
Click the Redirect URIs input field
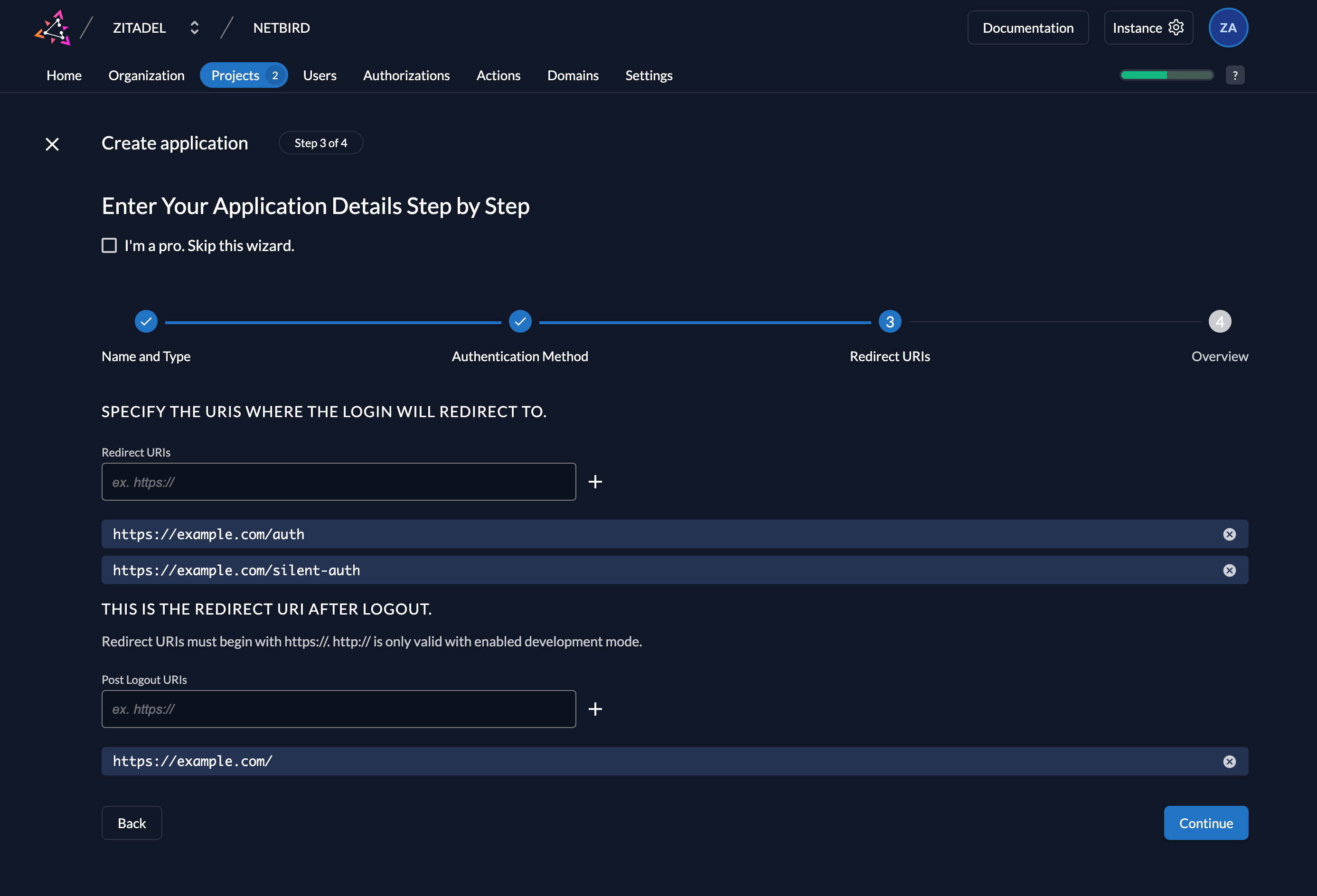point(339,481)
